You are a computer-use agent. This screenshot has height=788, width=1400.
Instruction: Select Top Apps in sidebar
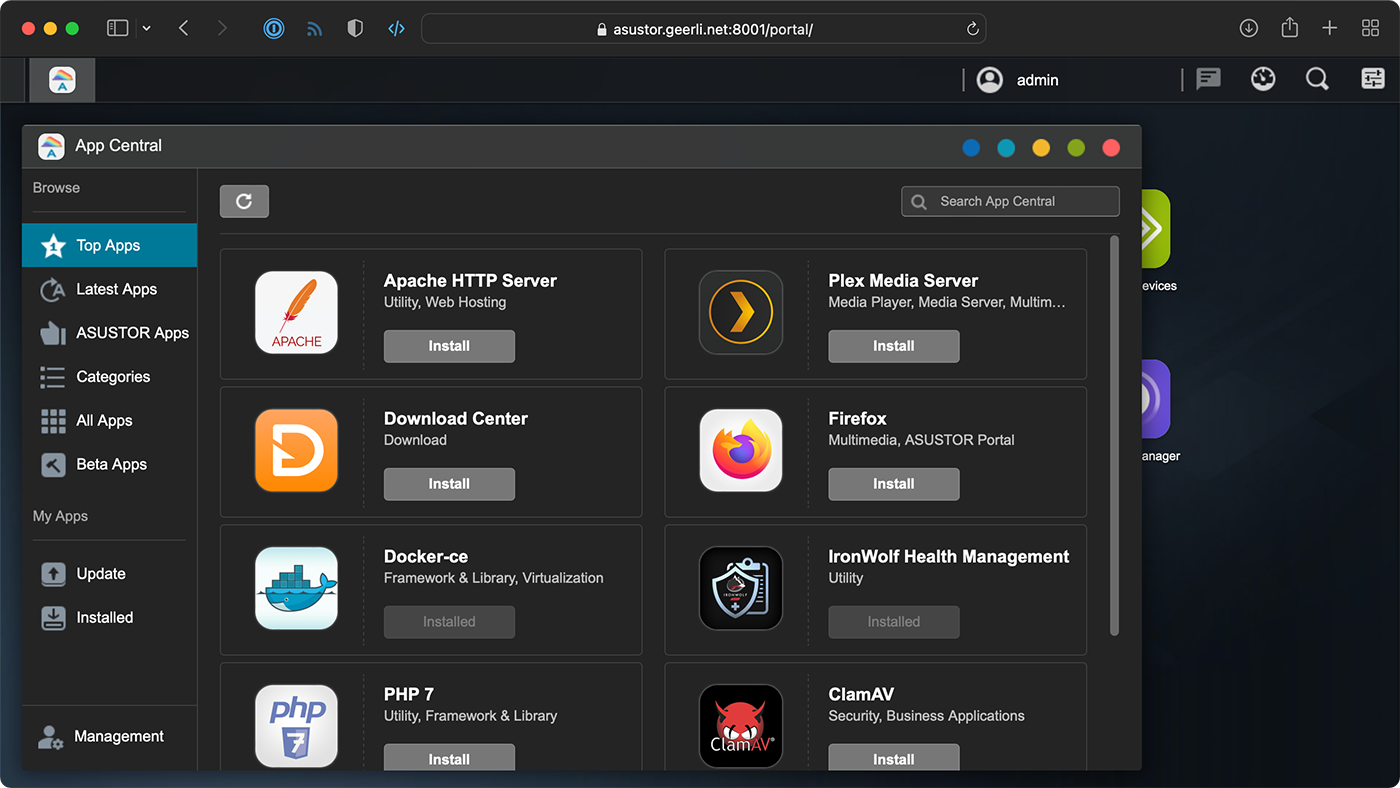(x=109, y=245)
